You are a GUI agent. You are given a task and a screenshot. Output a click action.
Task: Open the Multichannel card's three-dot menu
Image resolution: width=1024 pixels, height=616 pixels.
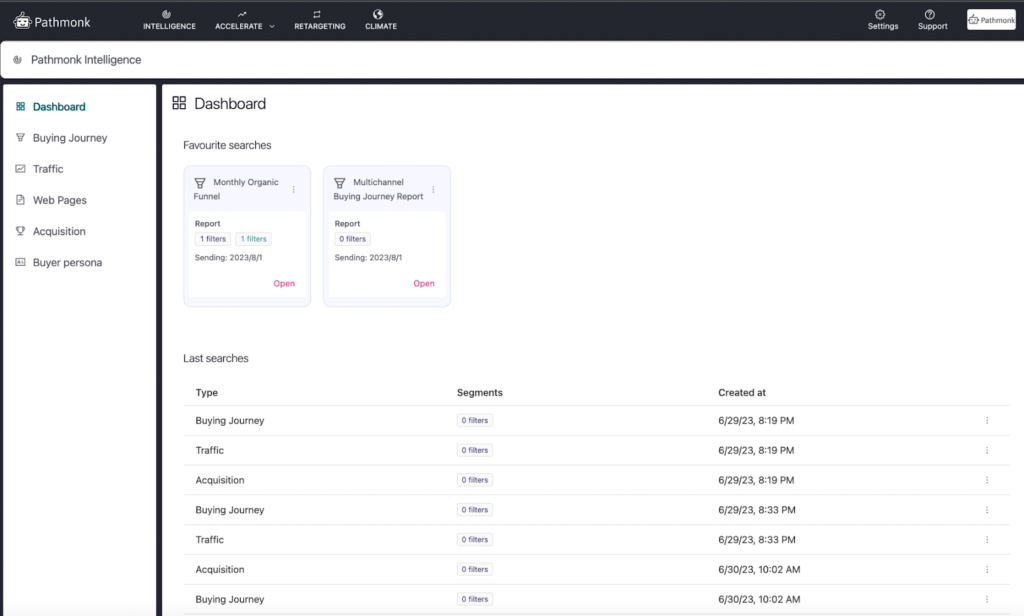[434, 189]
